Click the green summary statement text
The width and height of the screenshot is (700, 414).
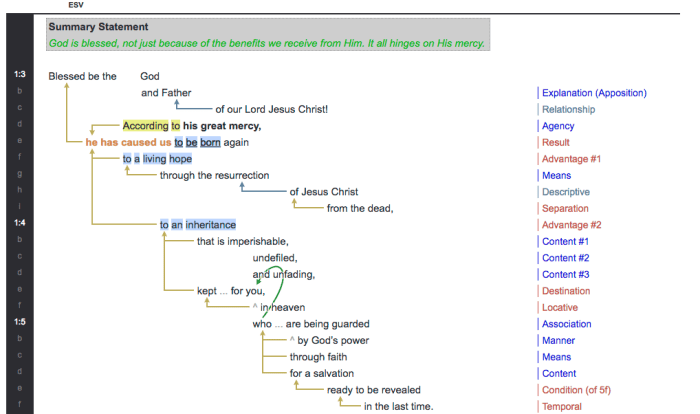pyautogui.click(x=266, y=43)
